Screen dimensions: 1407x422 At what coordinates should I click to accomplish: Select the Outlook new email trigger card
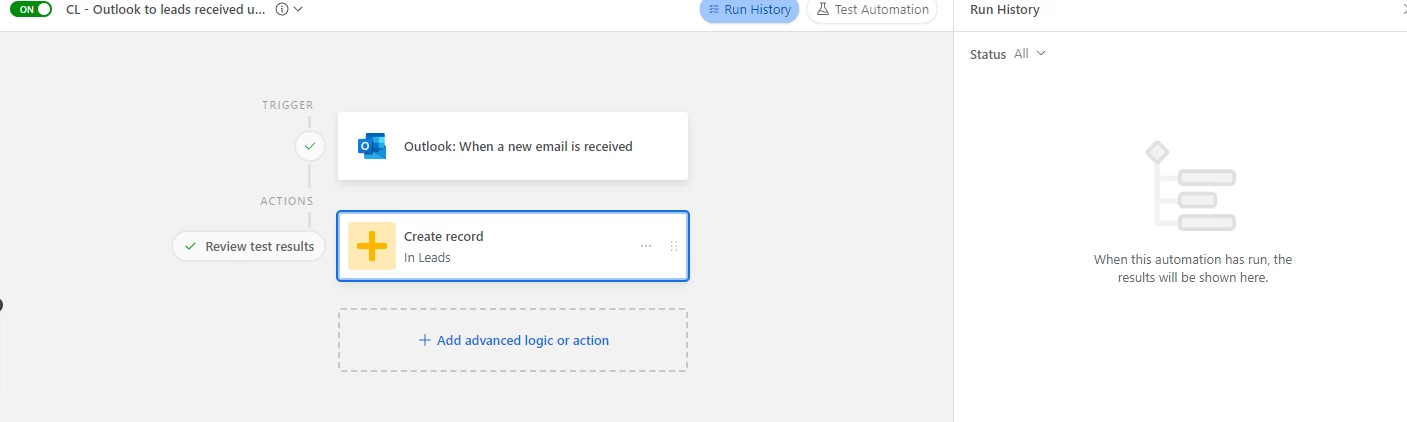[x=513, y=146]
